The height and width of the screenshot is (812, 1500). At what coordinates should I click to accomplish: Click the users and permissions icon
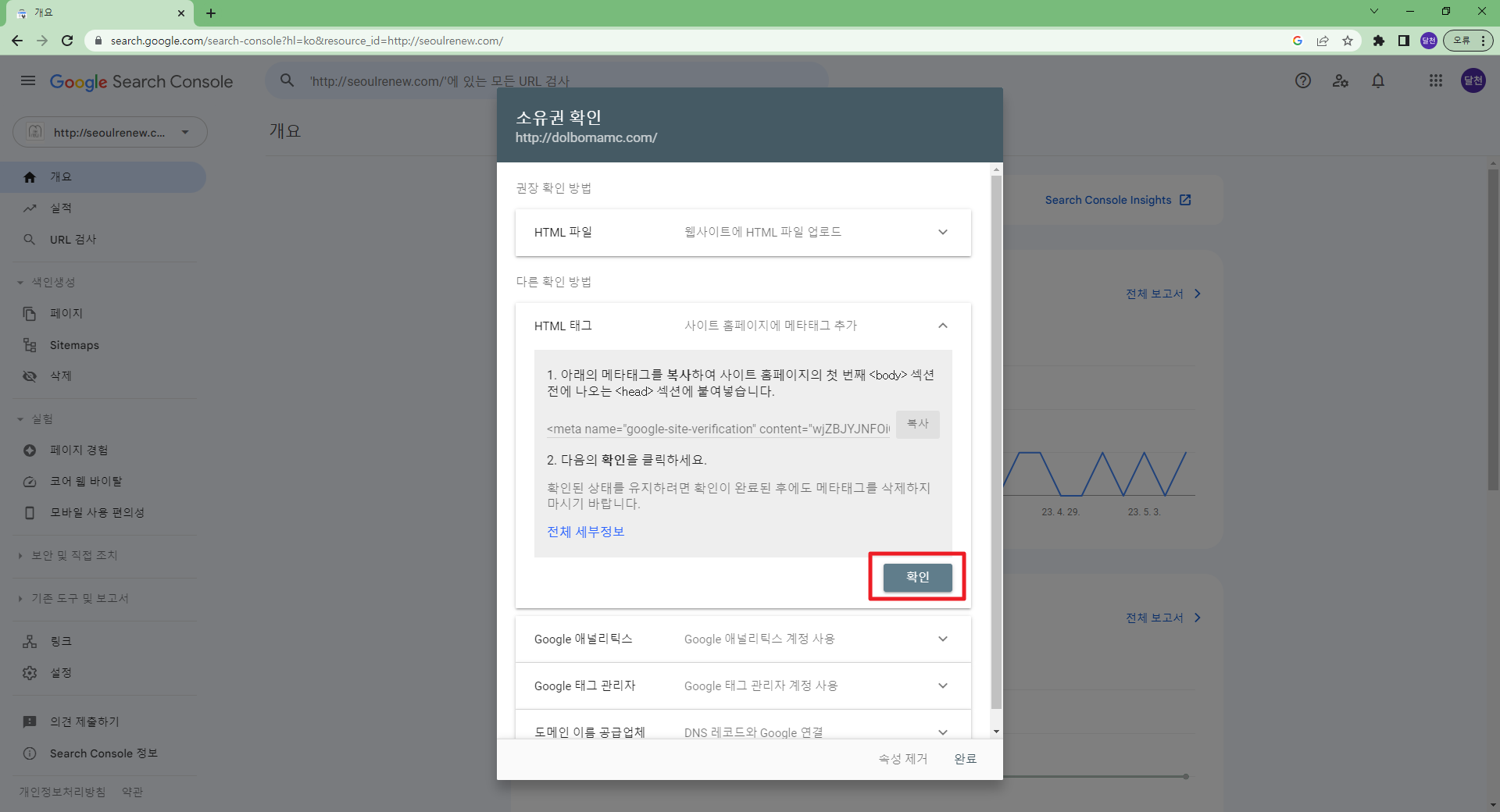1341,80
